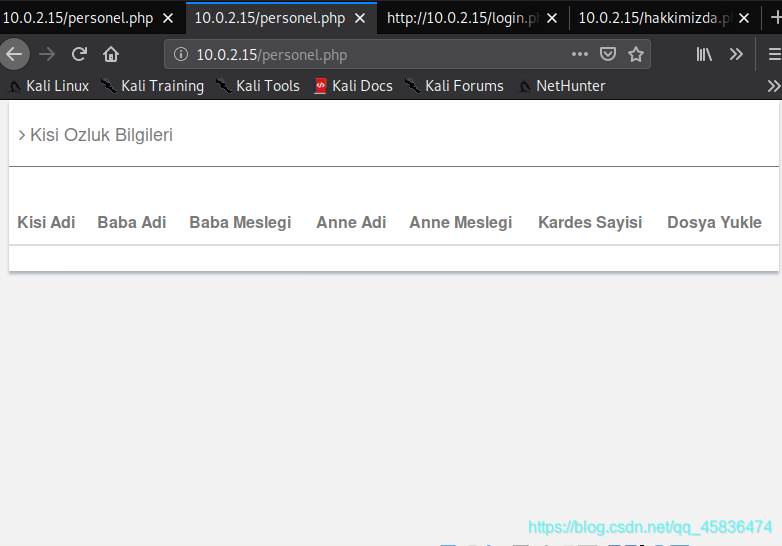The image size is (782, 546).
Task: Close the first personel.php tab
Action: 168,18
